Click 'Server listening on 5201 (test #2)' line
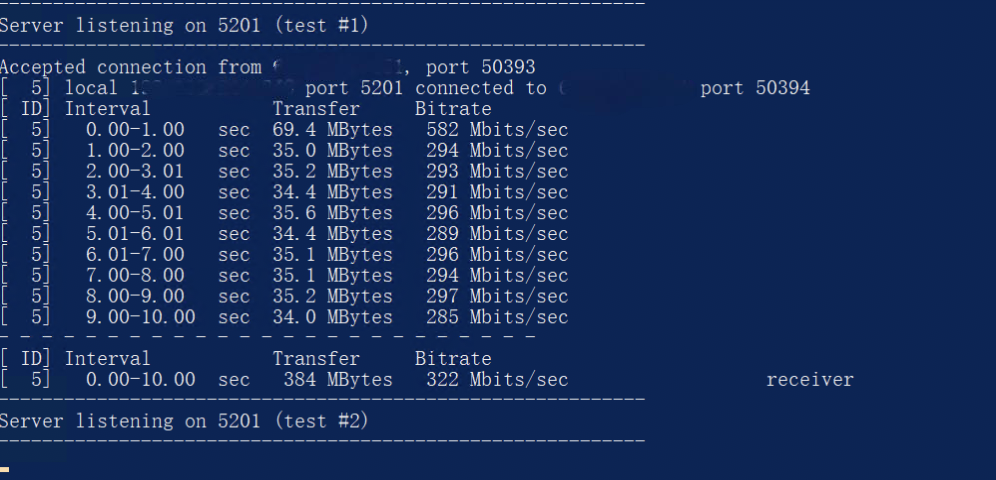The height and width of the screenshot is (480, 996). tap(184, 421)
